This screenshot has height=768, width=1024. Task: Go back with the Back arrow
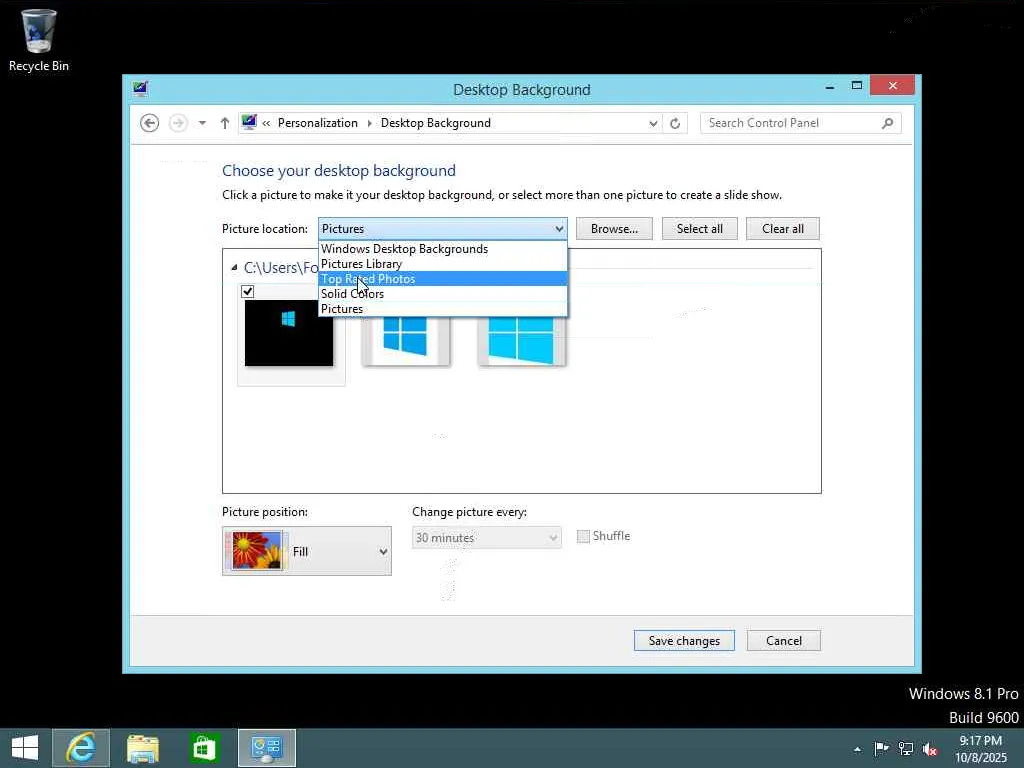(150, 123)
